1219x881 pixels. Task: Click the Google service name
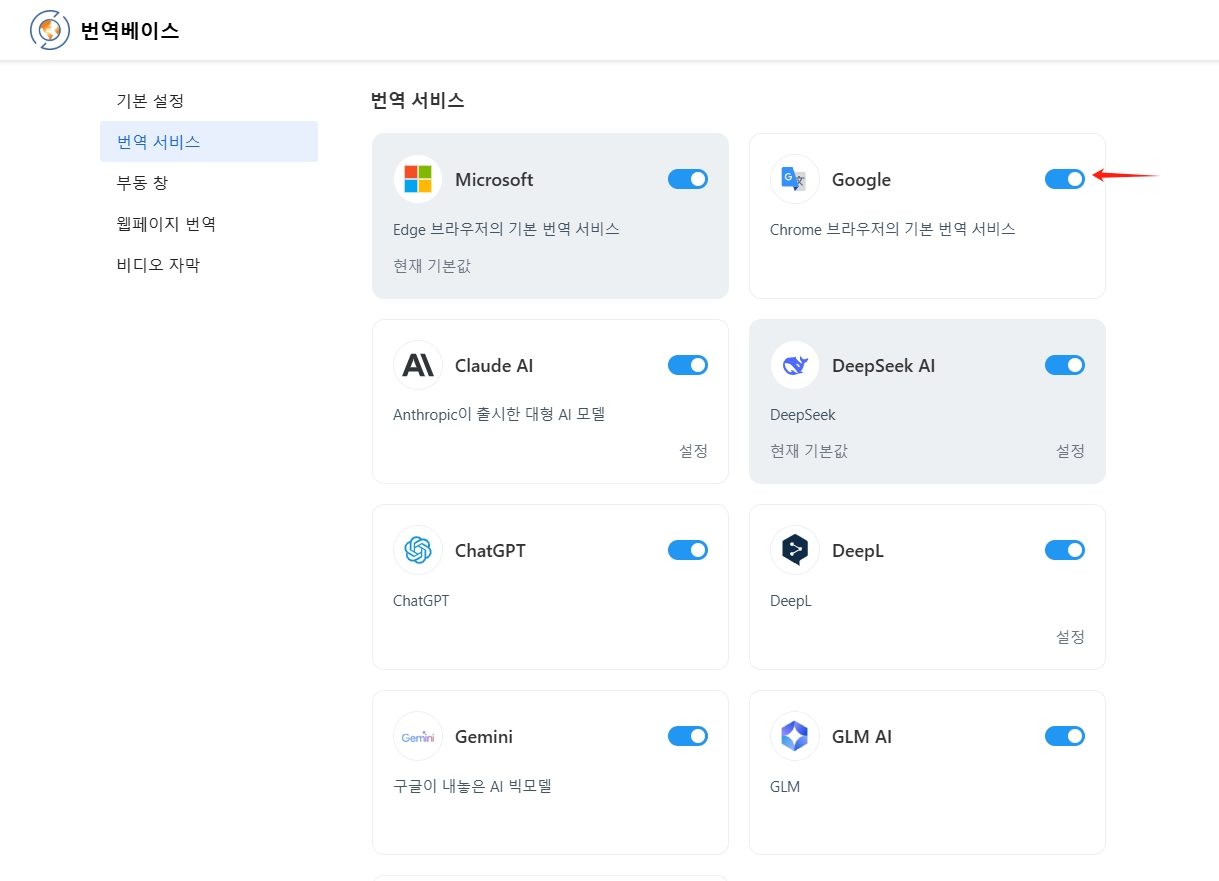[x=861, y=180]
